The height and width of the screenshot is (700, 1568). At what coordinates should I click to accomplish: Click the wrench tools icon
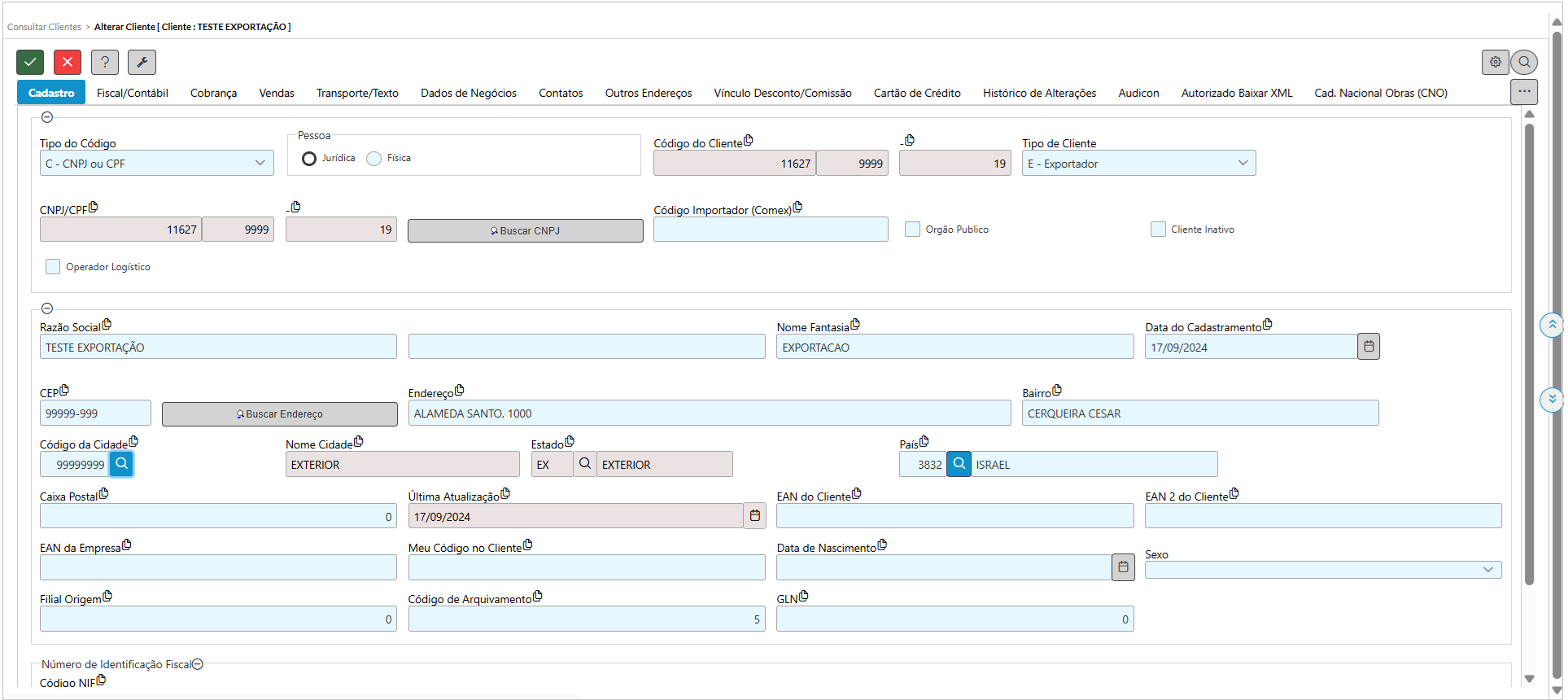pyautogui.click(x=142, y=62)
